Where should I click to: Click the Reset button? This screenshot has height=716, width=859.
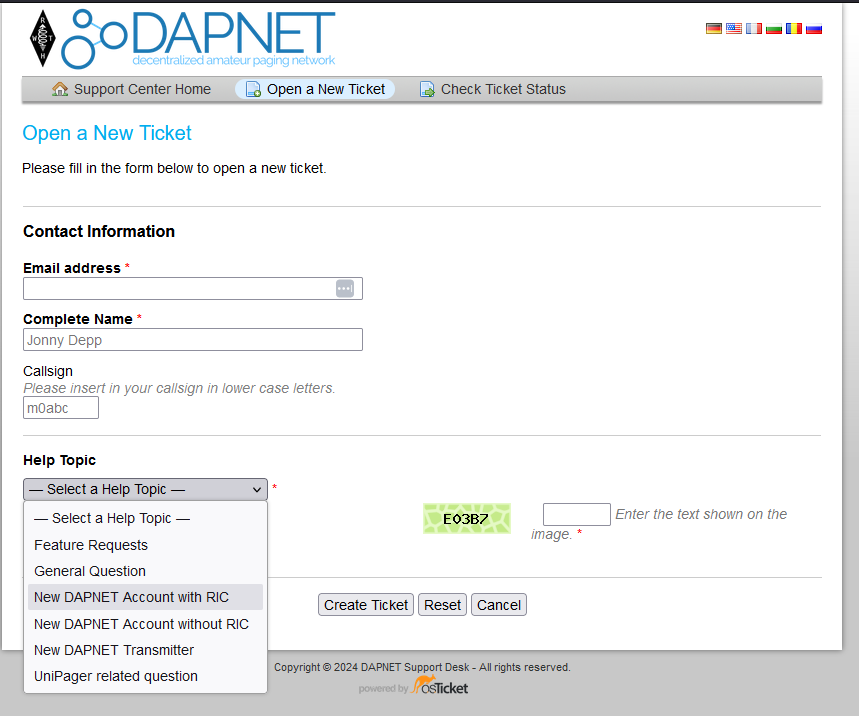442,605
